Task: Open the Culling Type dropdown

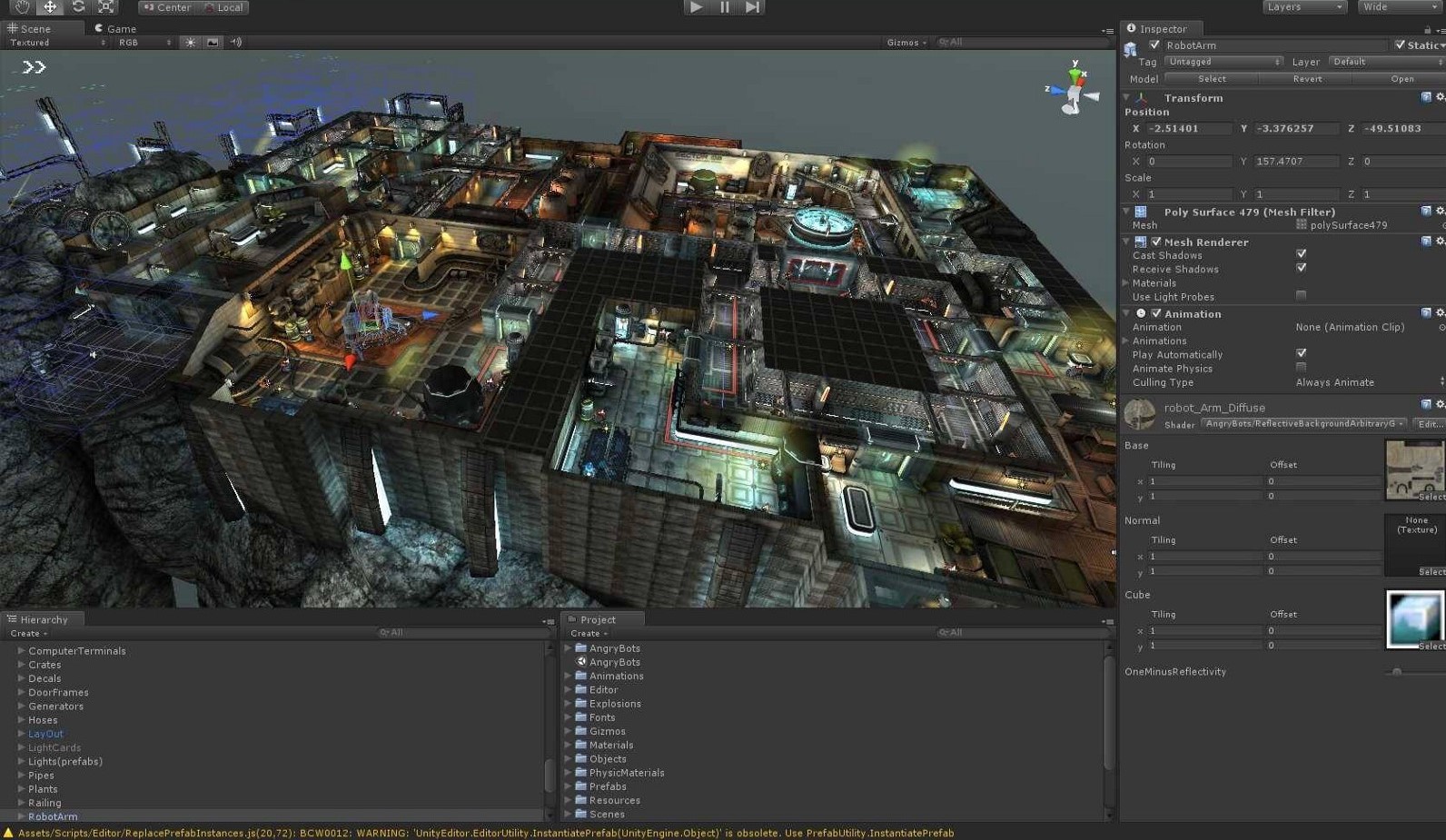Action: [1370, 382]
